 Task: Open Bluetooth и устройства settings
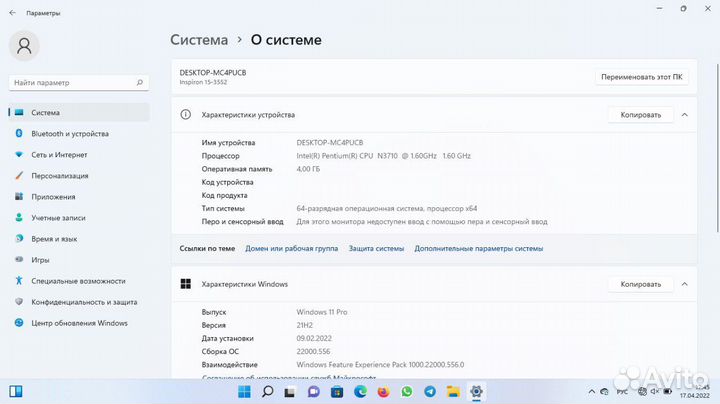click(79, 134)
